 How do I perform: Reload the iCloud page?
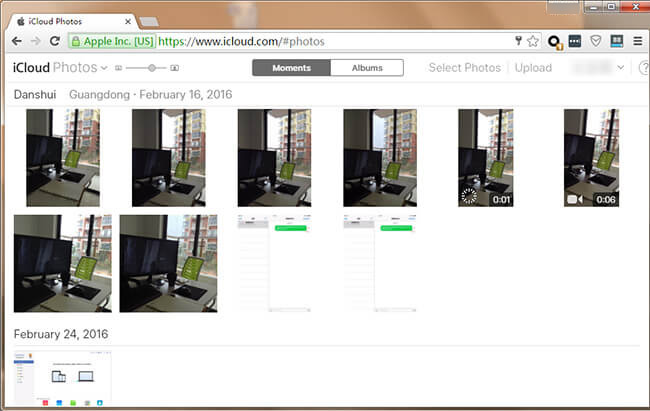click(x=55, y=42)
